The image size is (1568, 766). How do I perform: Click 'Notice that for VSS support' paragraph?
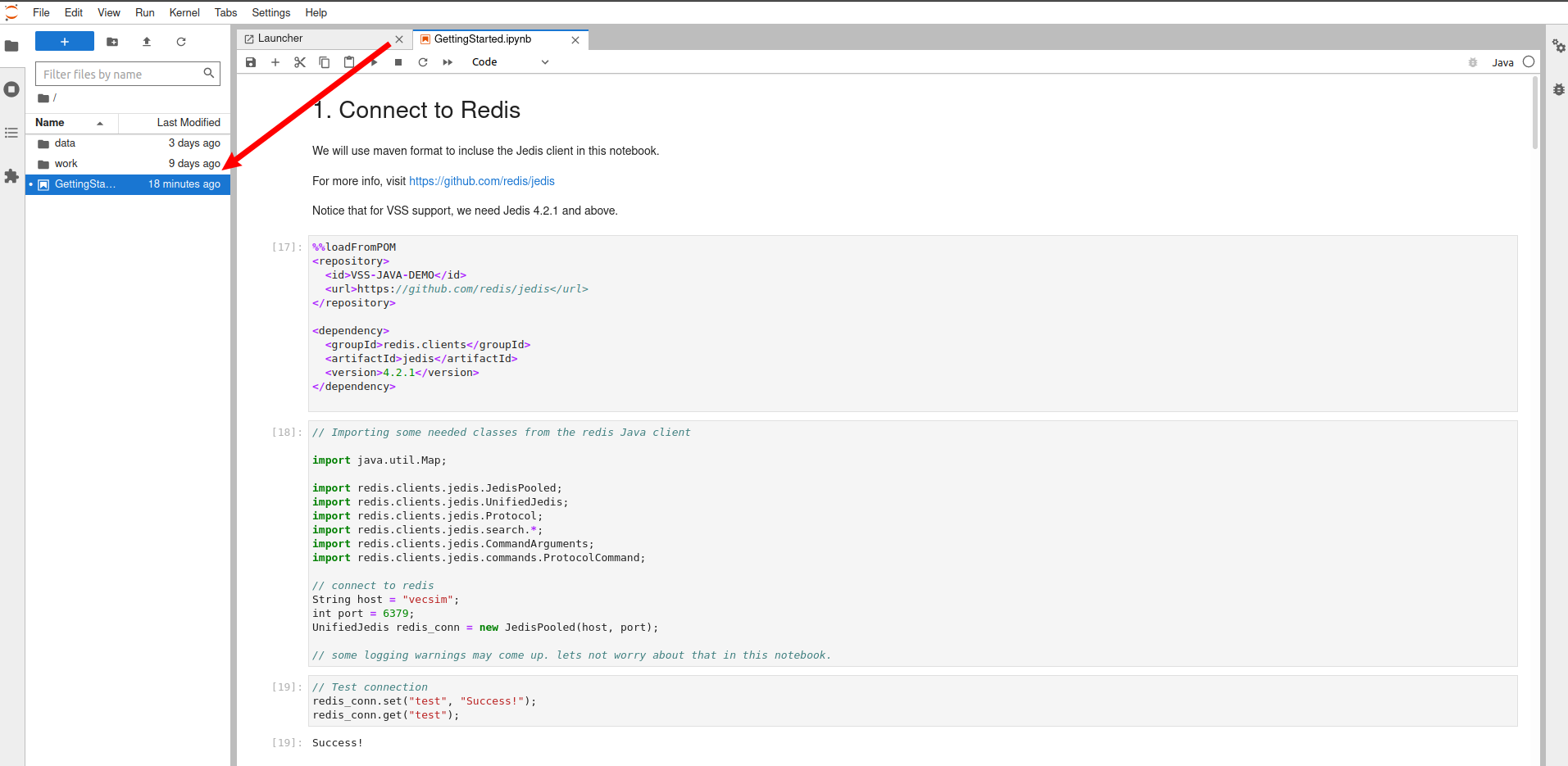465,211
